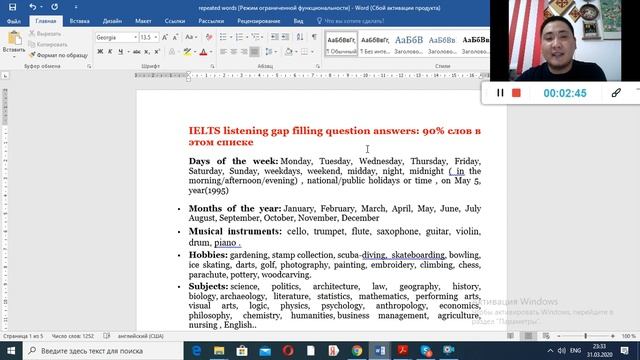Click Format Painter (Формат по образцу)
The image size is (640, 360).
tap(58, 55)
